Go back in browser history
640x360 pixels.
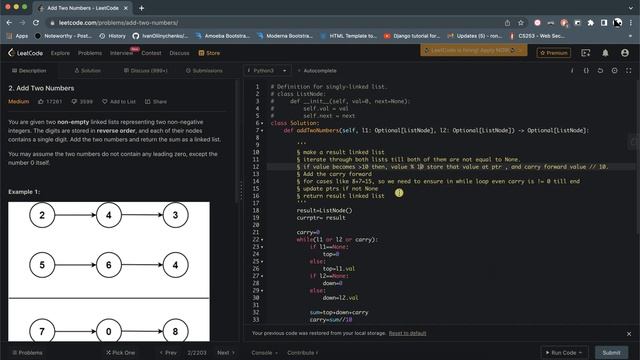tap(9, 23)
